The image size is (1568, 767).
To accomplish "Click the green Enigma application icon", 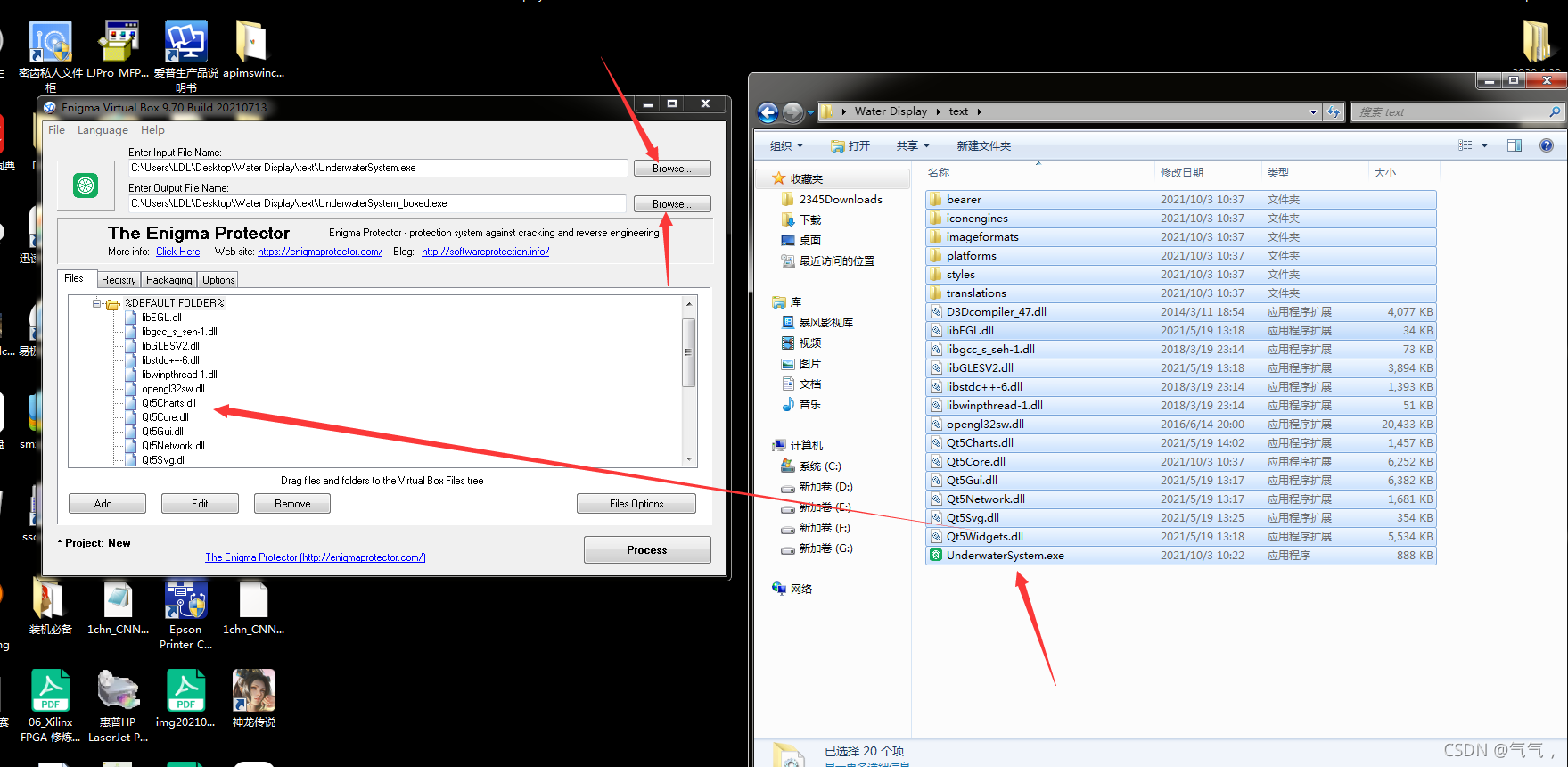I will 86,186.
